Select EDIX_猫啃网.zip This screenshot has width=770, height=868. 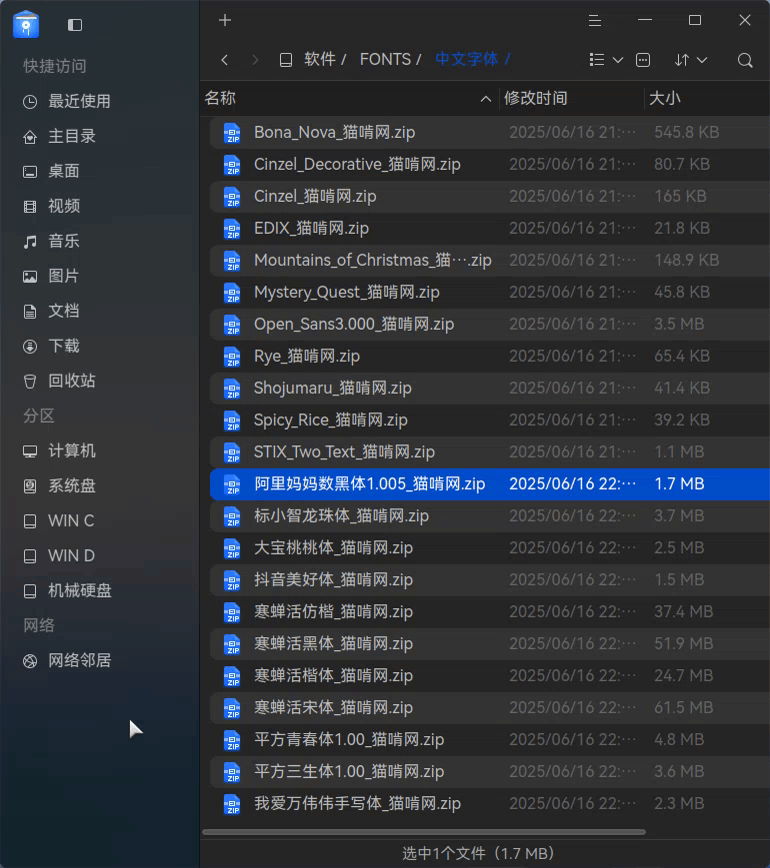490,228
